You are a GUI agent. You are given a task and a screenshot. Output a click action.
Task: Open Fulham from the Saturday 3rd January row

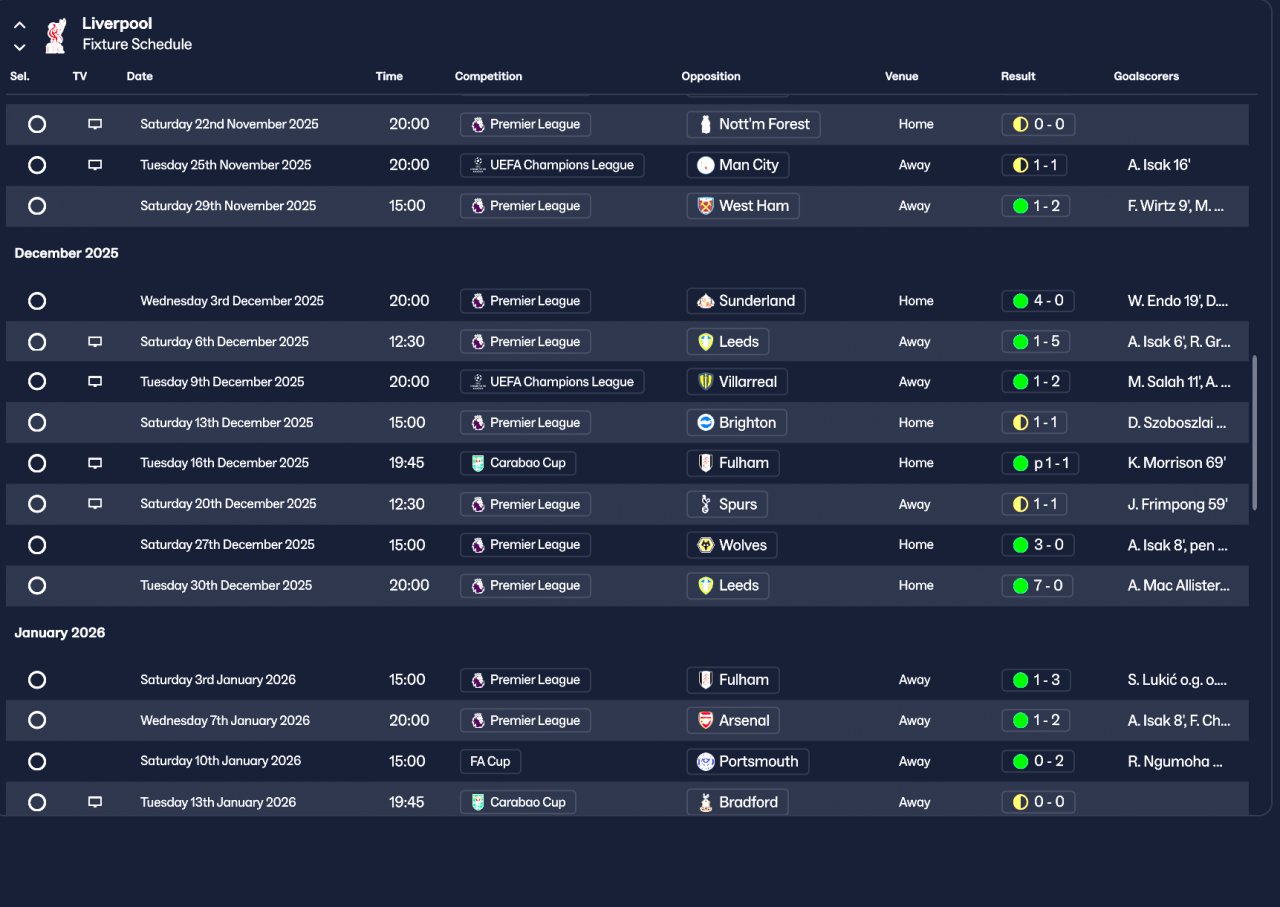733,680
